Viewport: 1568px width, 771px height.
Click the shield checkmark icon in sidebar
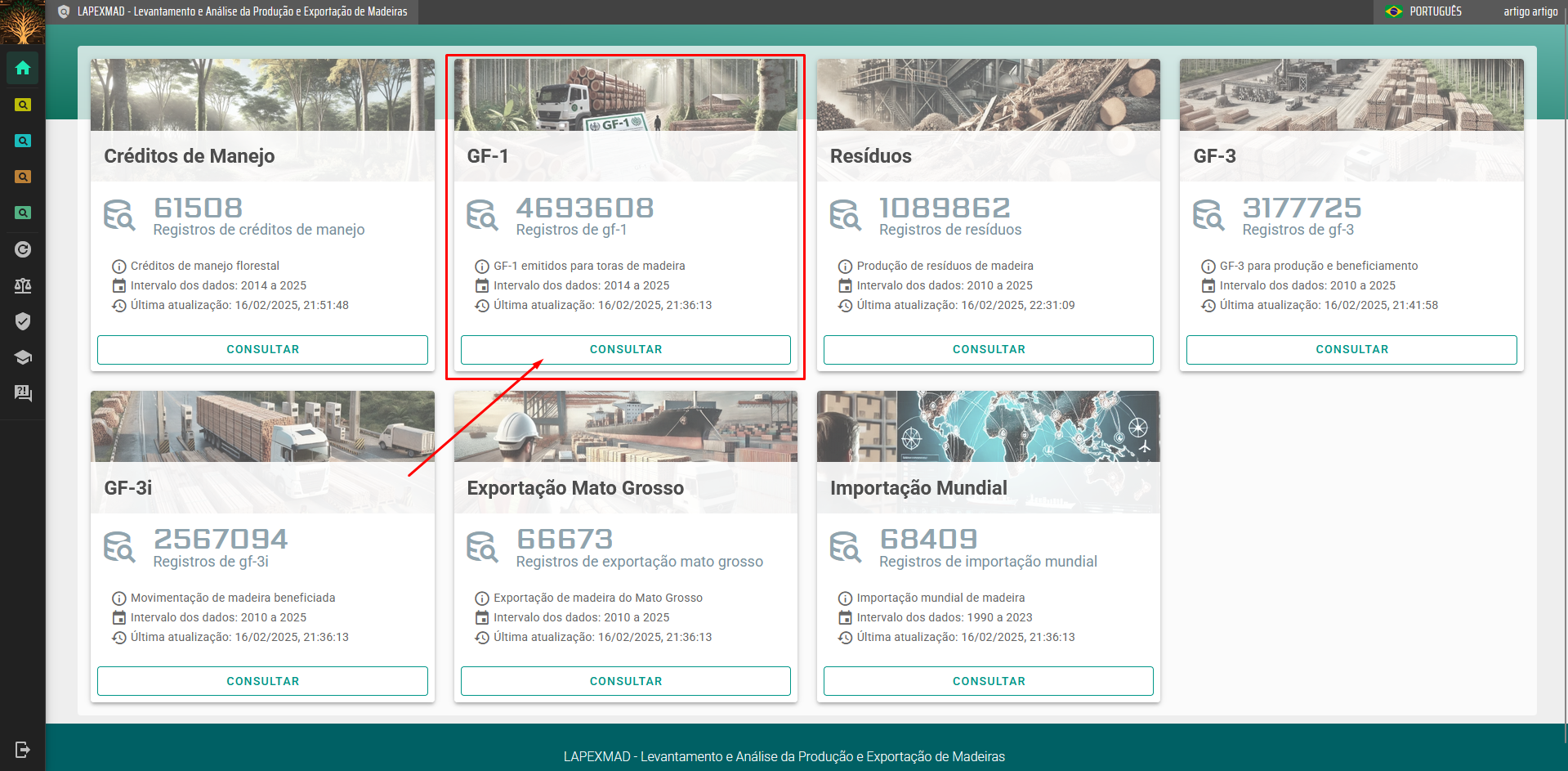[23, 321]
